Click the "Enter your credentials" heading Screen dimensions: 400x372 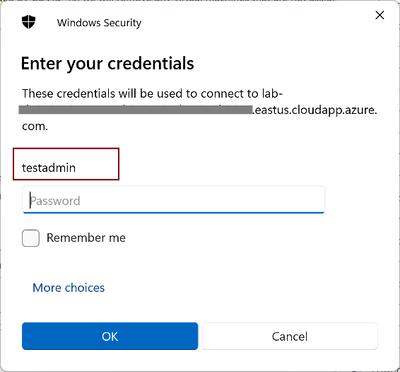(x=107, y=63)
